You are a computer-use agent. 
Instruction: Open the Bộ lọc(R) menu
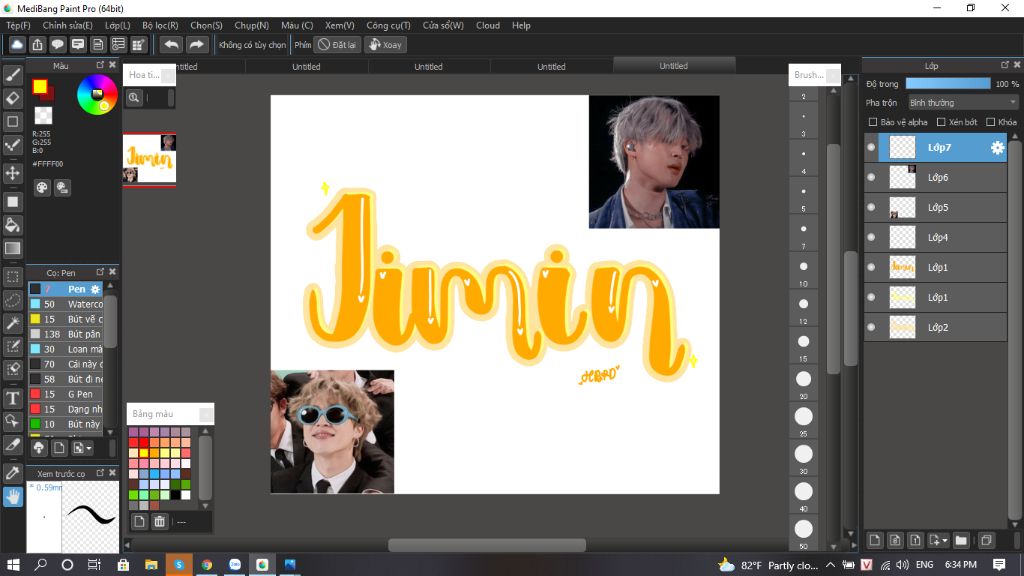tap(160, 25)
